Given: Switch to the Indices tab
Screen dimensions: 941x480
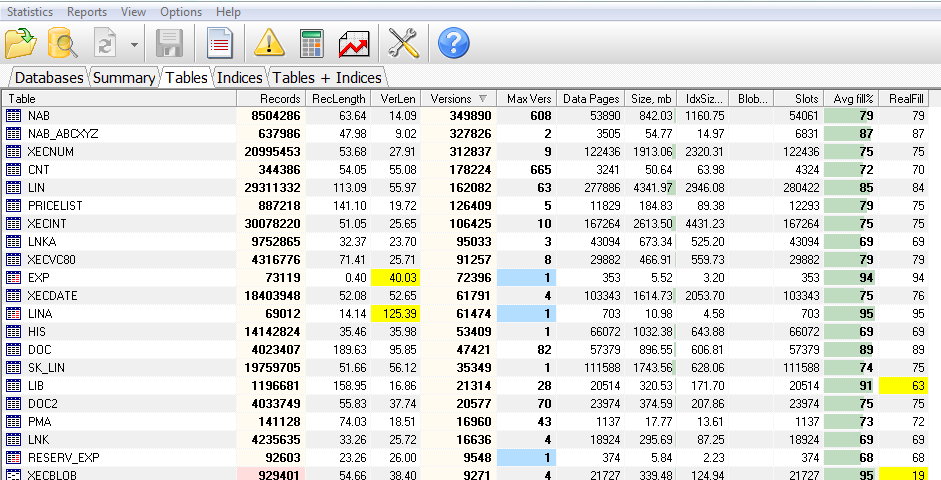Looking at the screenshot, I should coord(240,77).
